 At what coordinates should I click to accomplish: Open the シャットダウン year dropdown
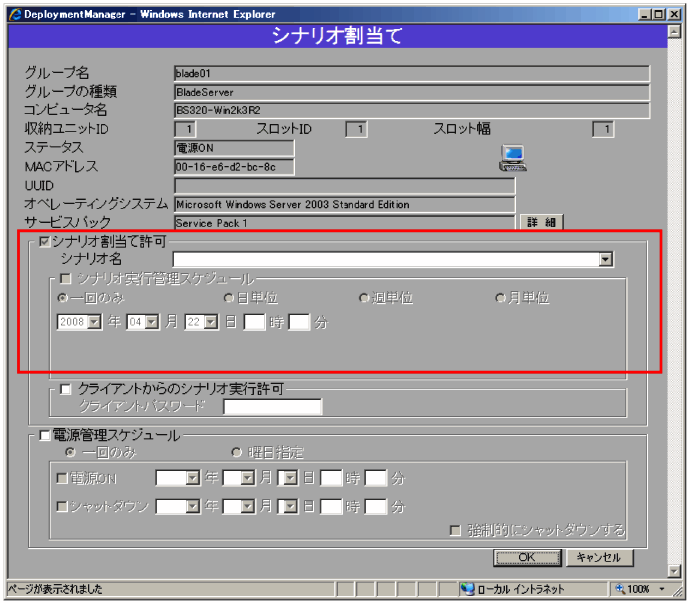pyautogui.click(x=193, y=506)
